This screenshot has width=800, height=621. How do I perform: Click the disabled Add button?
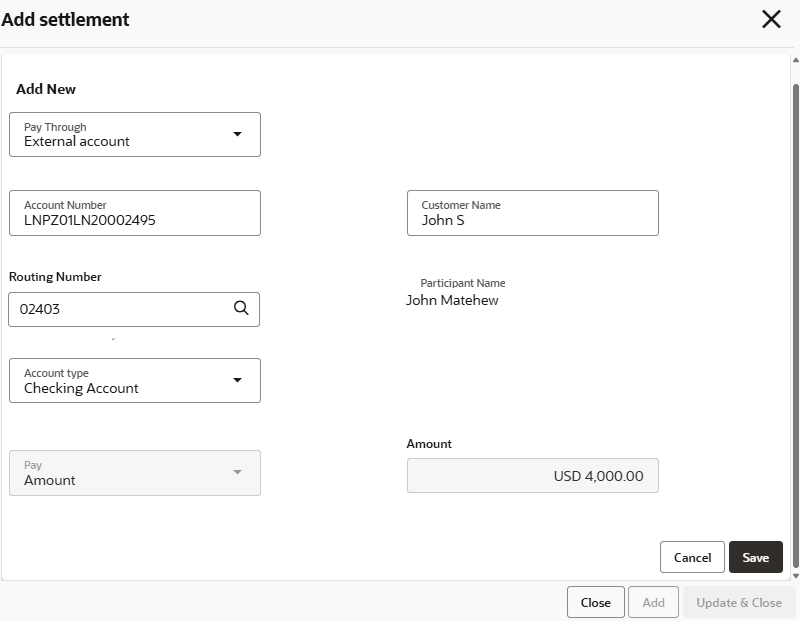[x=653, y=602]
